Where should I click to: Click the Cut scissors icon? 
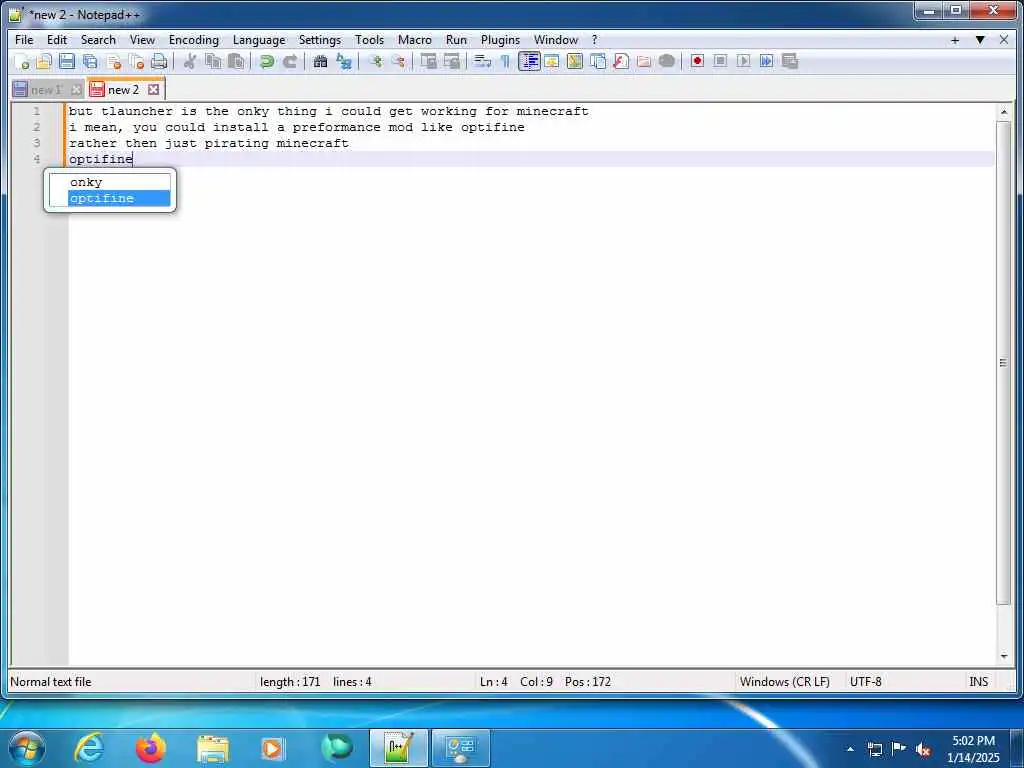[x=189, y=61]
